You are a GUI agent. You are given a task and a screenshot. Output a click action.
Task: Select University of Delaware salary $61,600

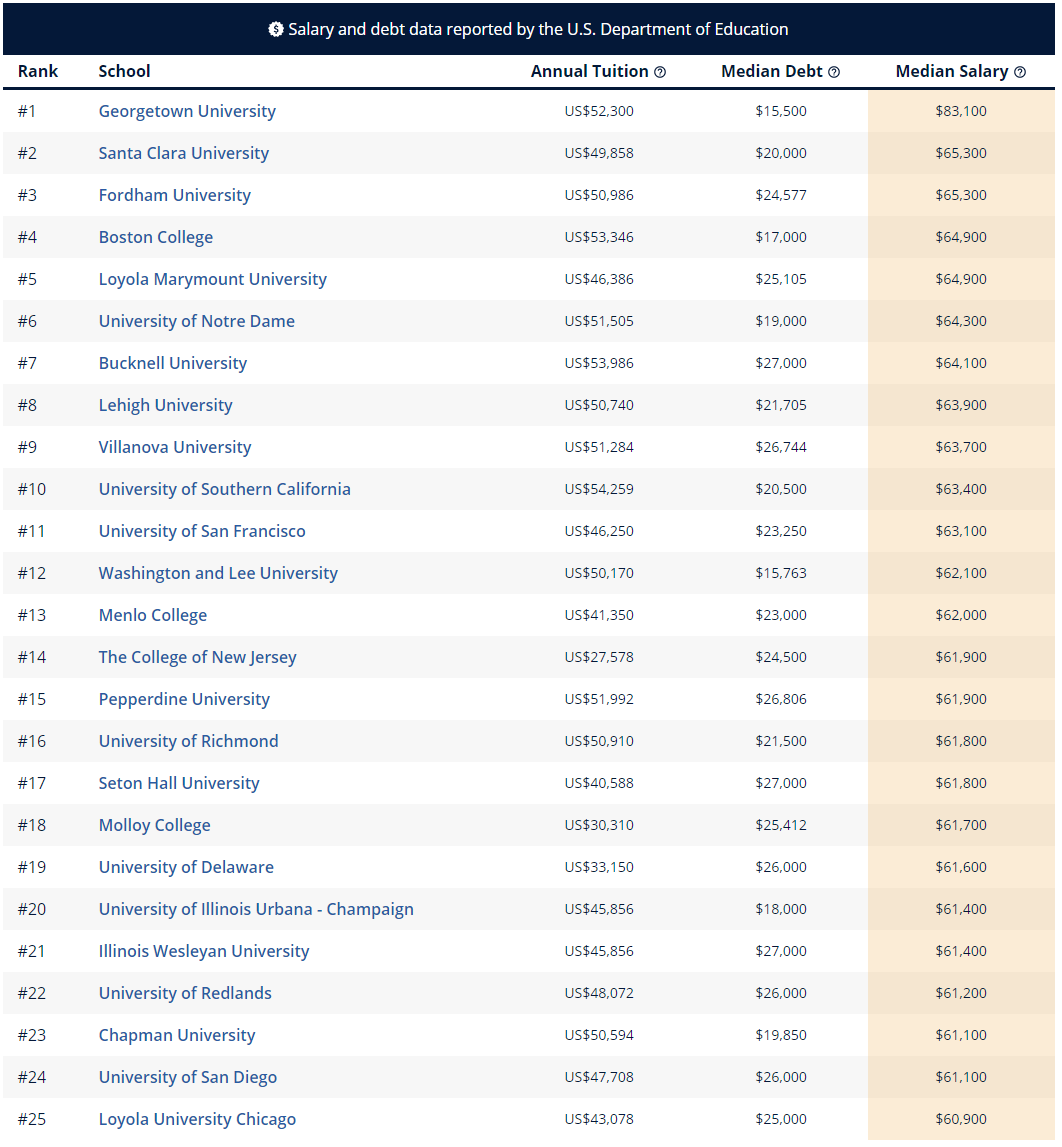point(960,868)
